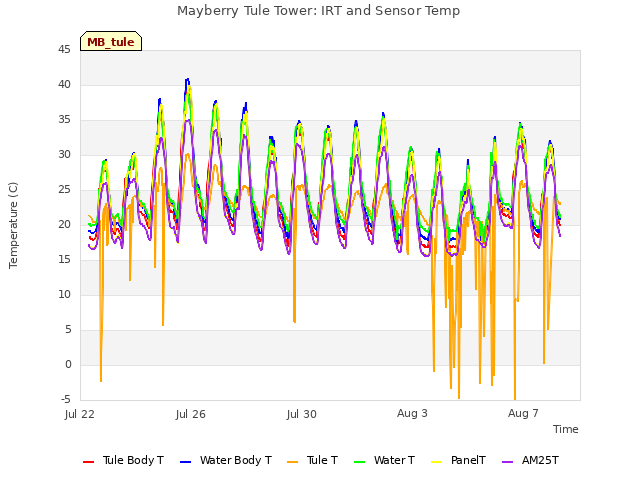The image size is (640, 480).
Task: Select the Water Body T legend label
Action: click(236, 460)
